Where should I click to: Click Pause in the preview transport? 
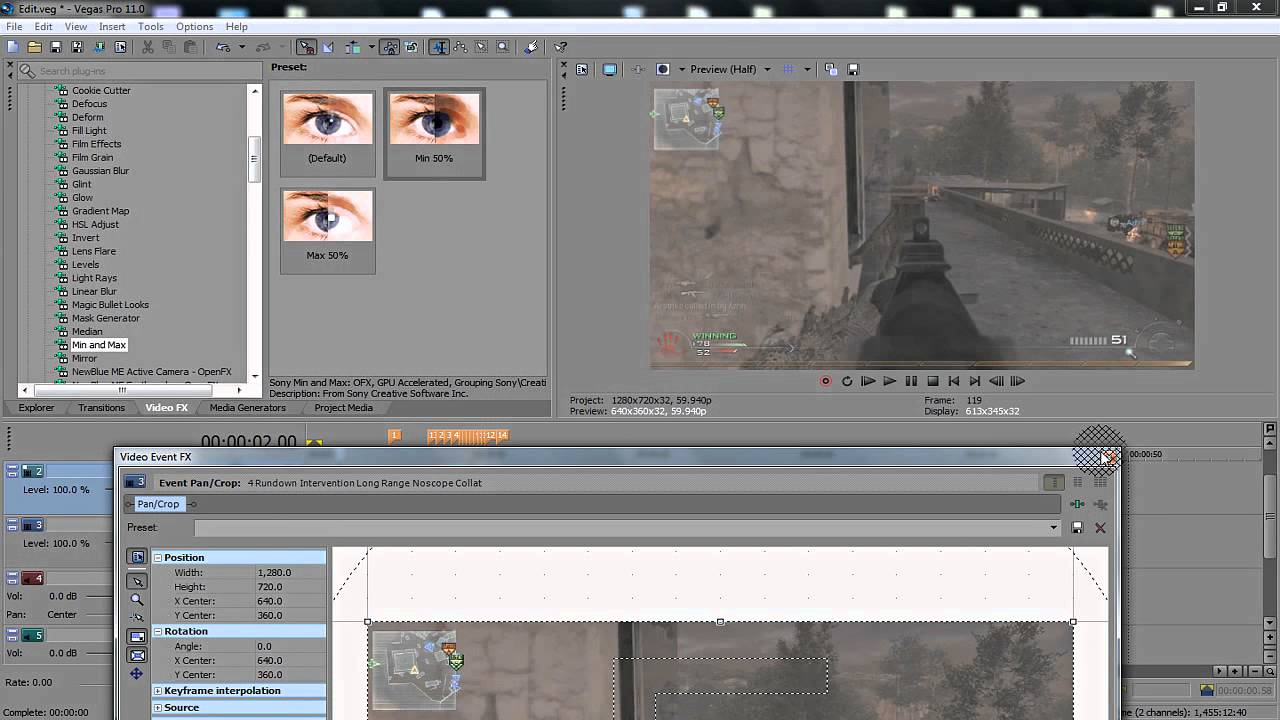point(911,381)
